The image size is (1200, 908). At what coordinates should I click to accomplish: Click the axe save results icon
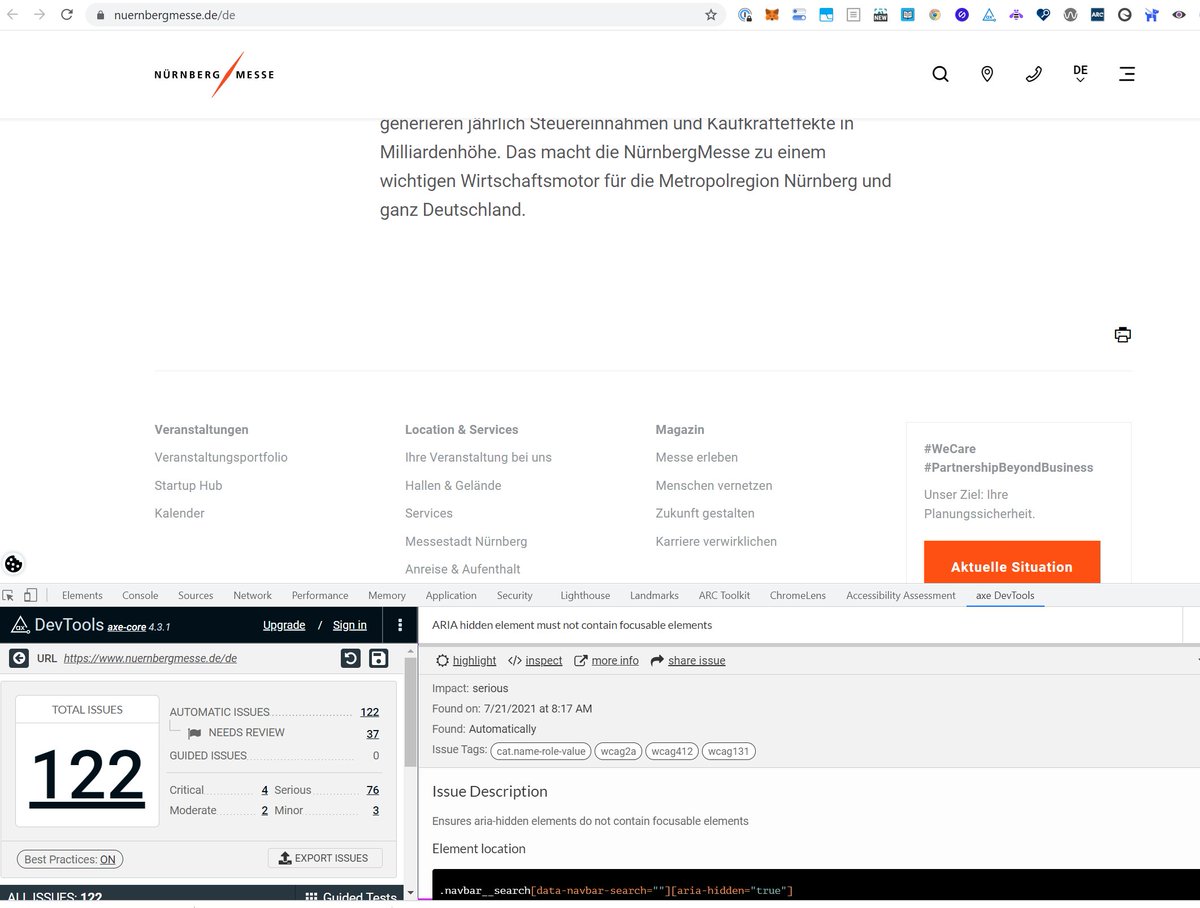(x=379, y=658)
